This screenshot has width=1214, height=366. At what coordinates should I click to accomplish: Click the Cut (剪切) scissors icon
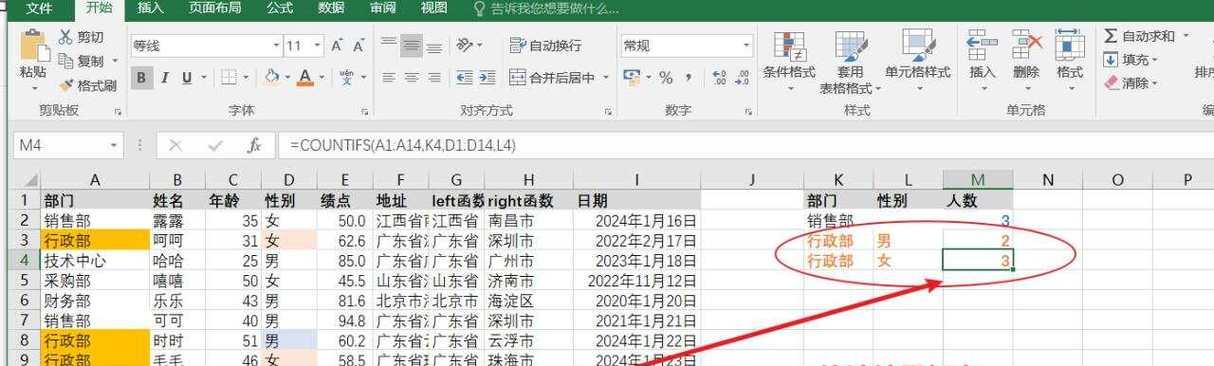66,37
